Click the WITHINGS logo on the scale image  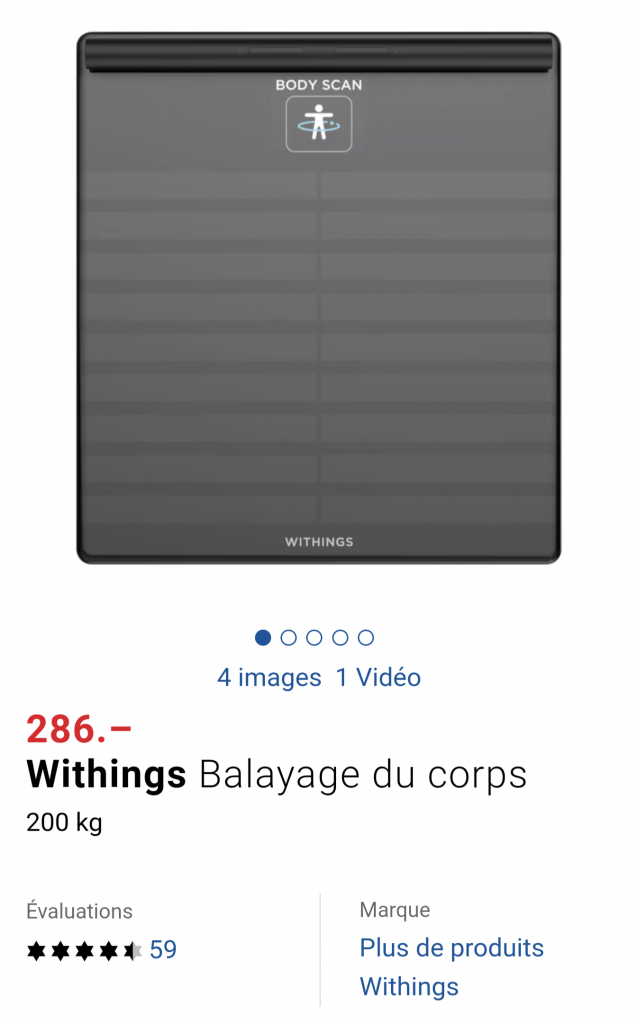tap(319, 542)
